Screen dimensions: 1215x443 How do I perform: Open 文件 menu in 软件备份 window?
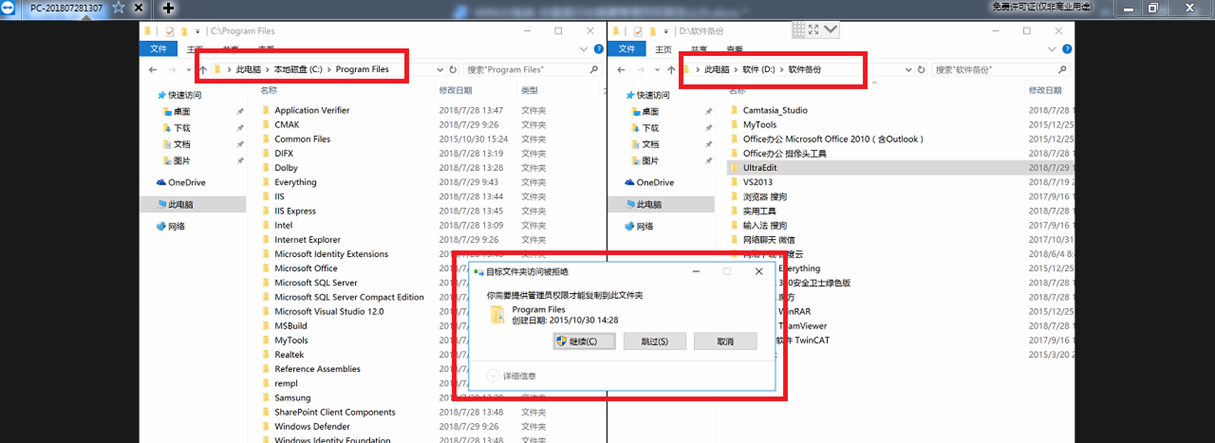626,49
